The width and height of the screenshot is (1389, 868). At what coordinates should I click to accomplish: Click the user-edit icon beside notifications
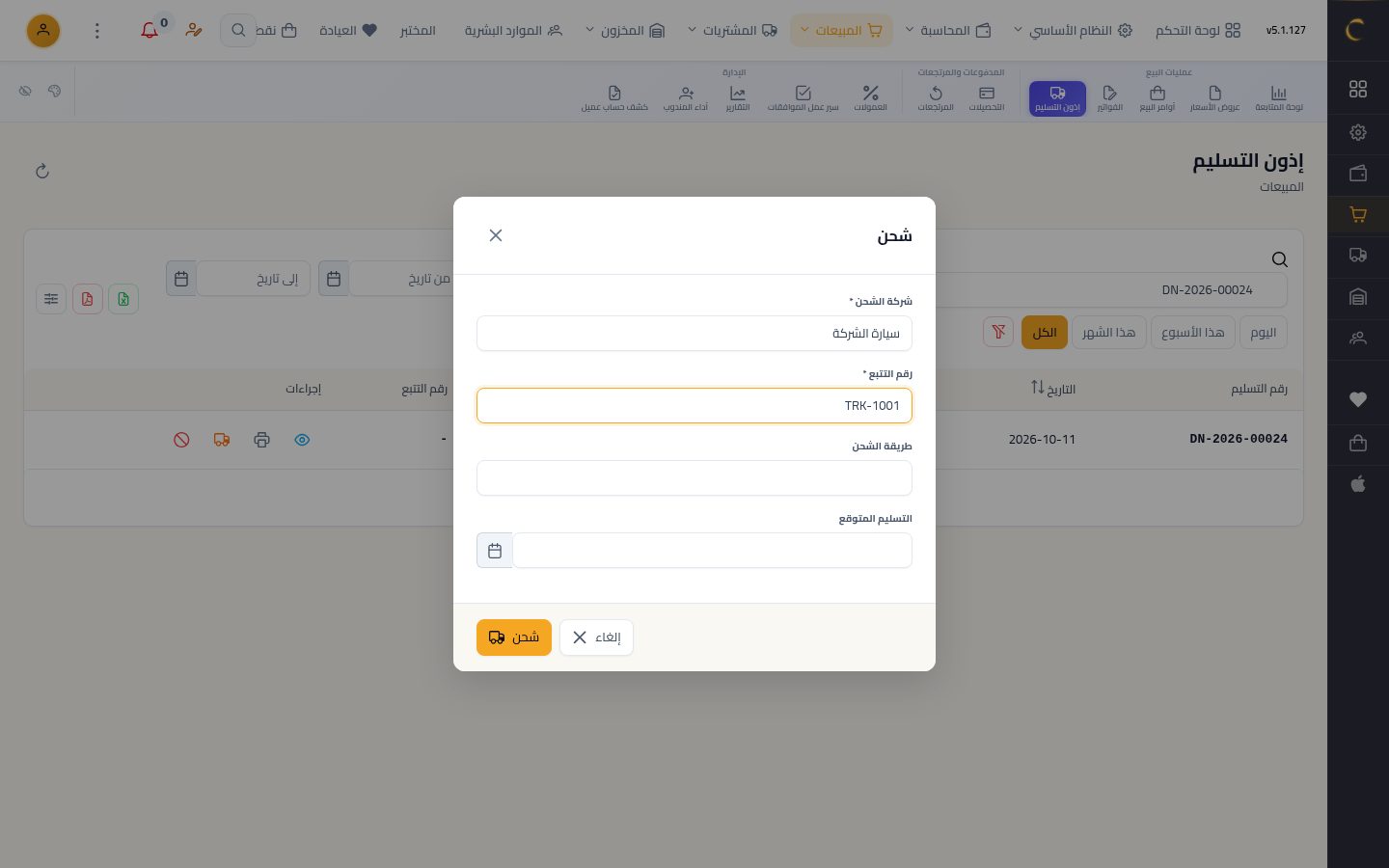click(x=194, y=31)
